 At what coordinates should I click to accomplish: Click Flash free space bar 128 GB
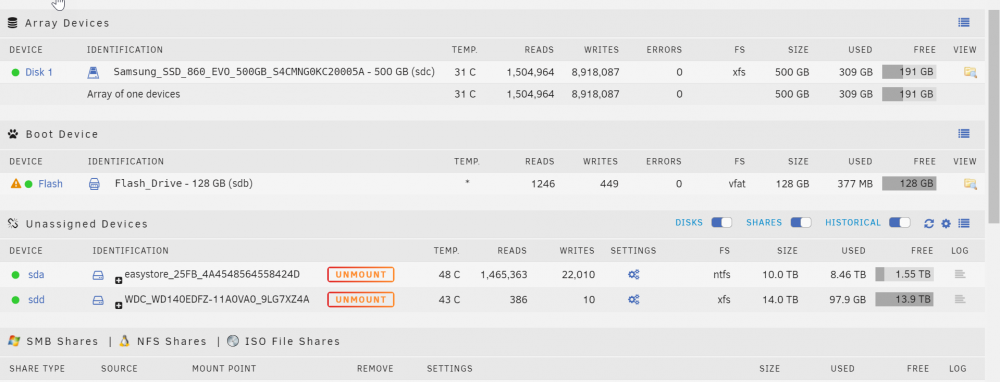coord(909,184)
